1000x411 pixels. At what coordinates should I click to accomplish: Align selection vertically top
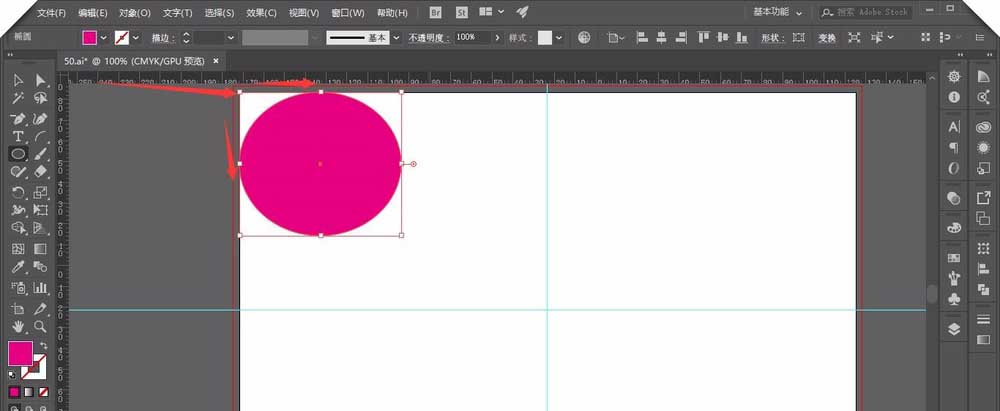704,38
